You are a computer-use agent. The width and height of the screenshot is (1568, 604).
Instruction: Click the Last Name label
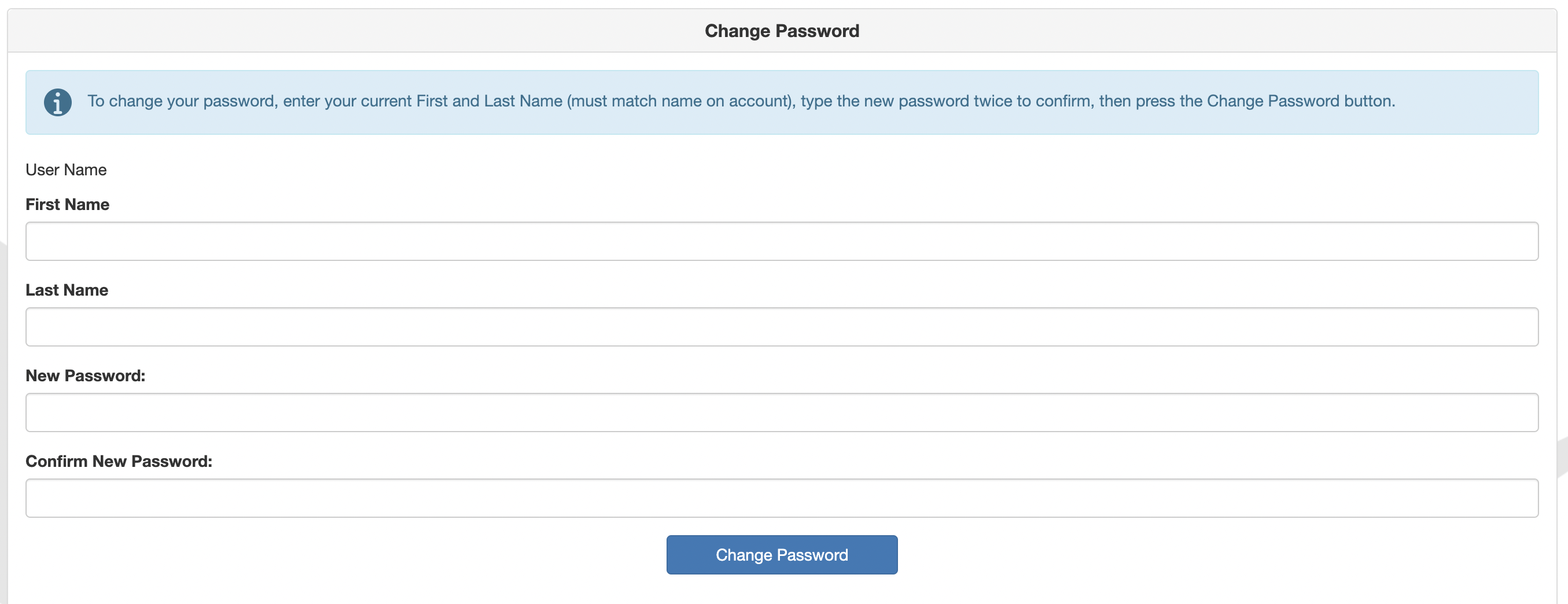point(67,290)
